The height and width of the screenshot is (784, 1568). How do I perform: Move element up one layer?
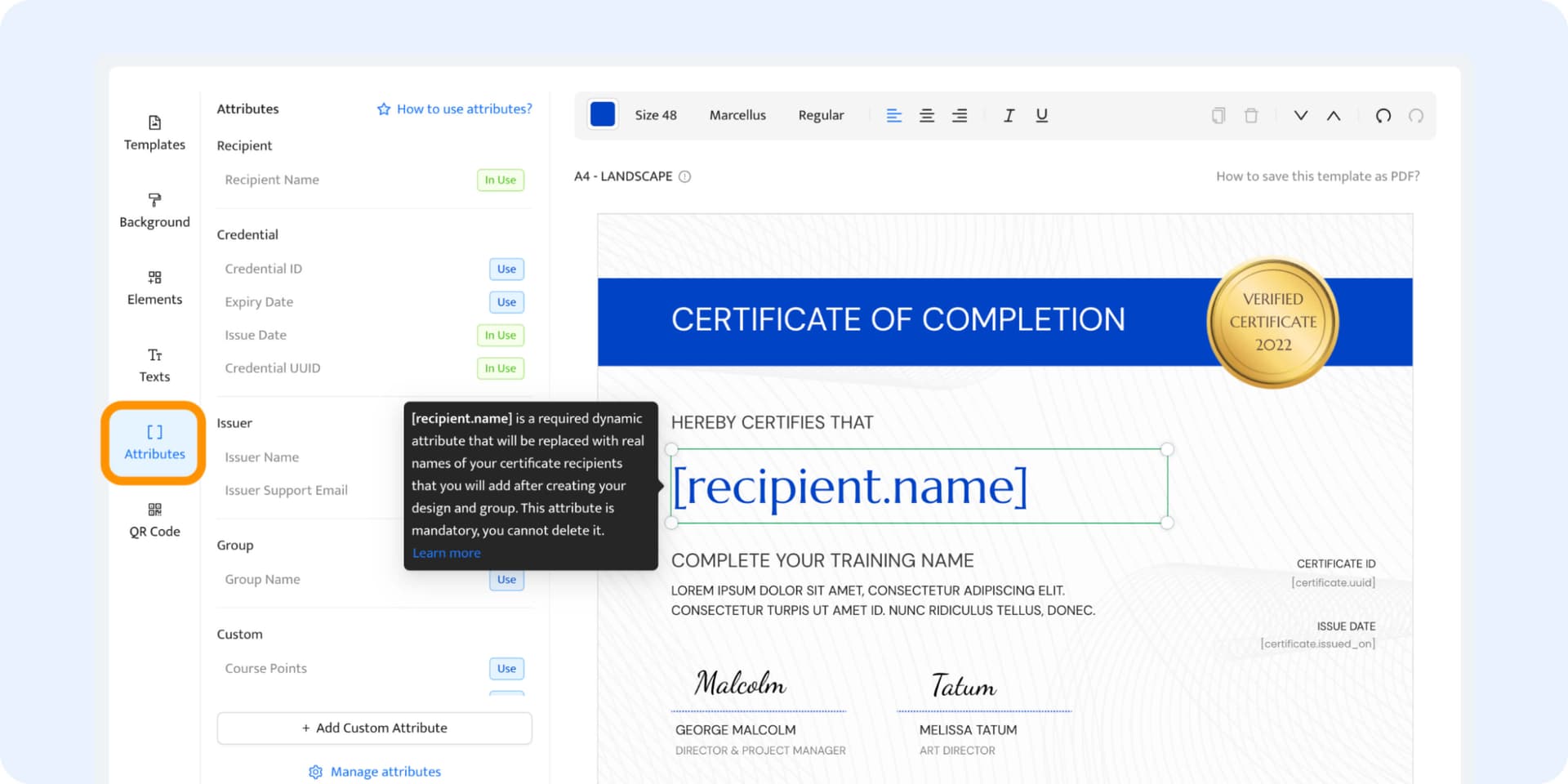(x=1333, y=116)
